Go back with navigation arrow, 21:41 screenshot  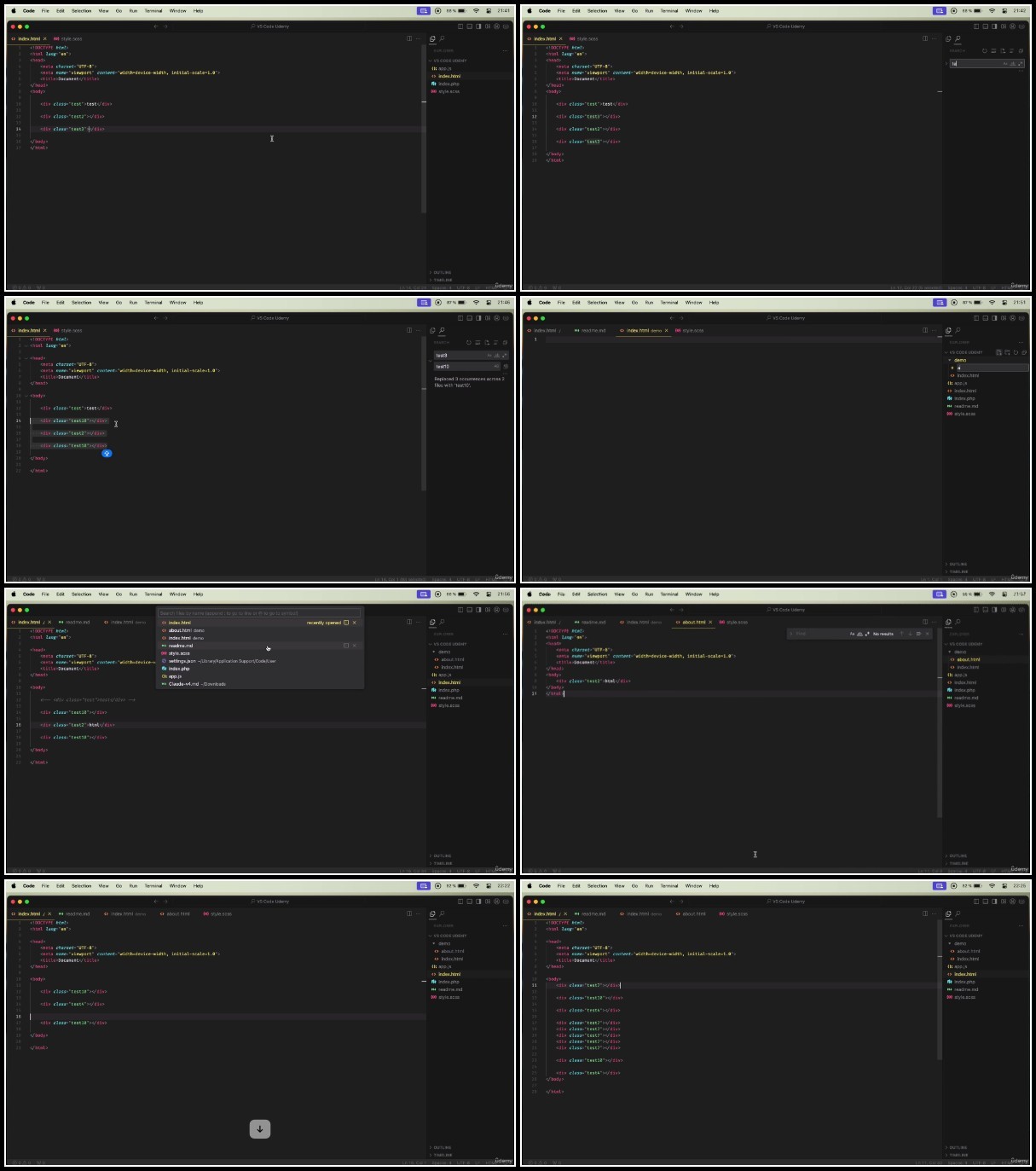tap(155, 26)
